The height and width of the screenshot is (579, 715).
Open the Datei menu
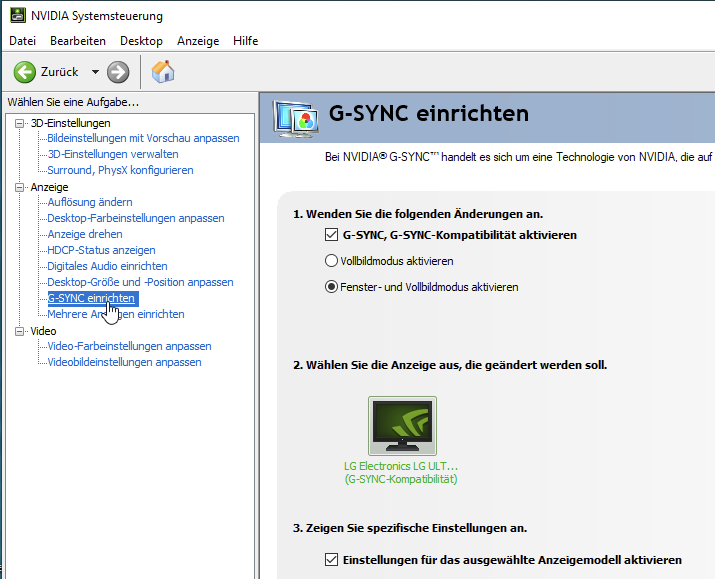pos(22,41)
